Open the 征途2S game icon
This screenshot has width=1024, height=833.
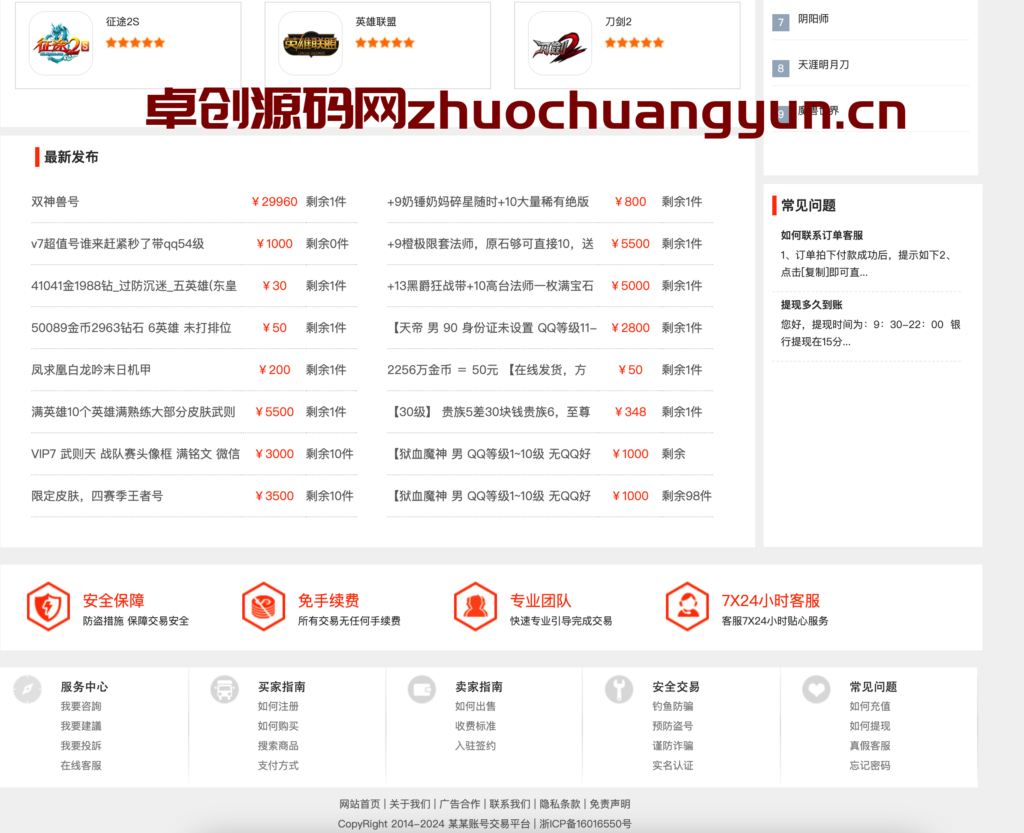click(61, 44)
